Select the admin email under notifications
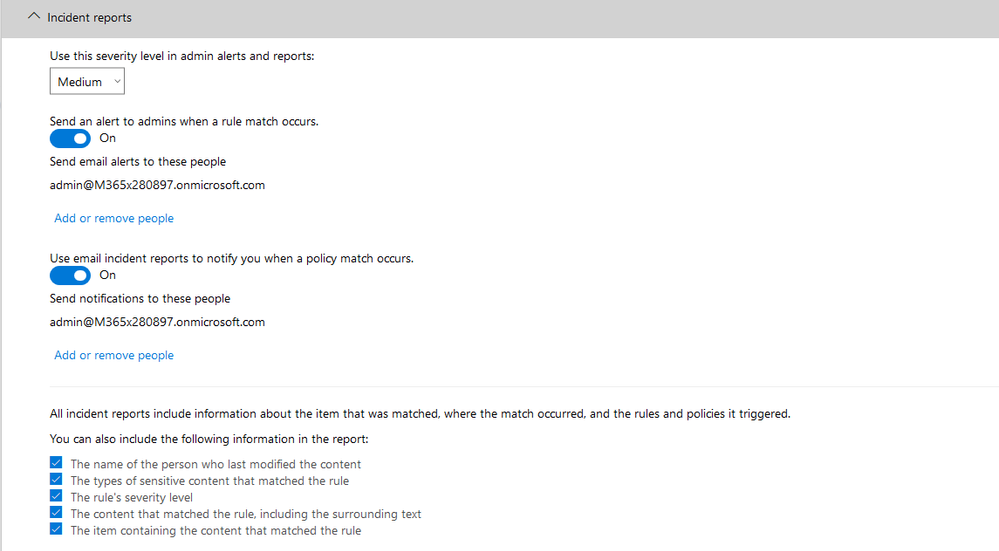 point(157,322)
